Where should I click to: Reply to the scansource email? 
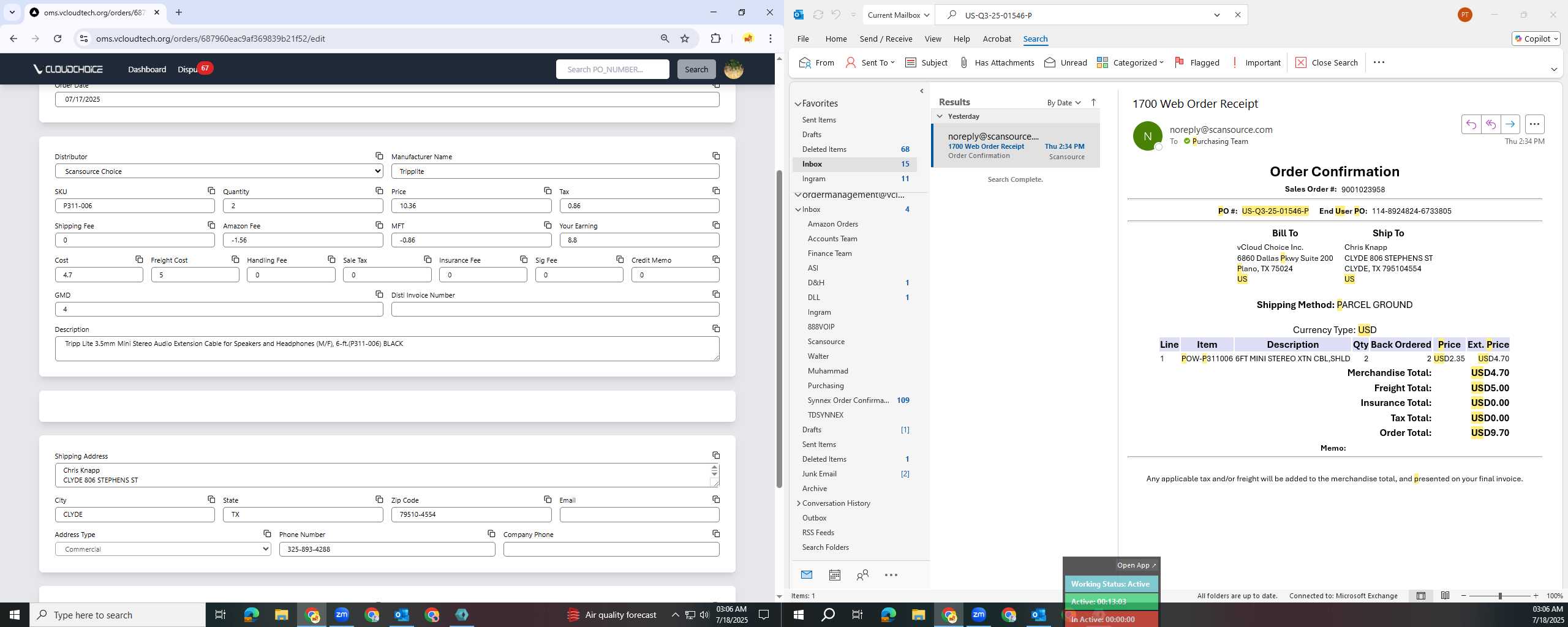(1471, 124)
